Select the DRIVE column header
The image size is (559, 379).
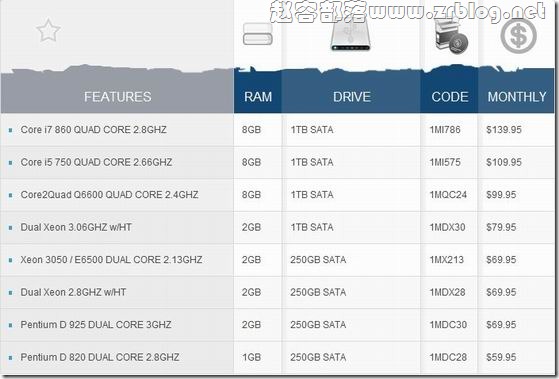pos(352,97)
